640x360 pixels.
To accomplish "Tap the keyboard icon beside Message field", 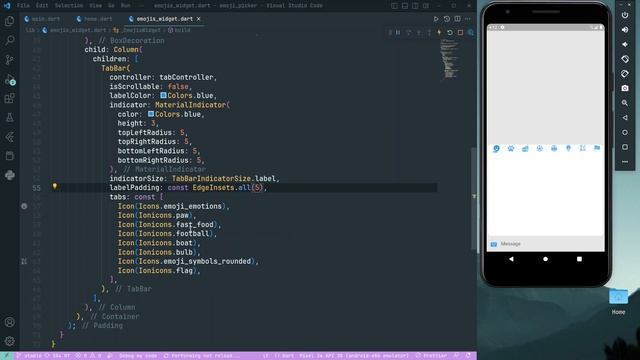I will (494, 244).
